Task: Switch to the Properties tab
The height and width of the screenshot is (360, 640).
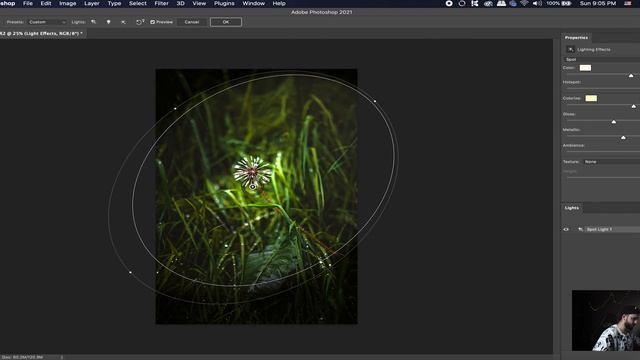Action: [576, 38]
